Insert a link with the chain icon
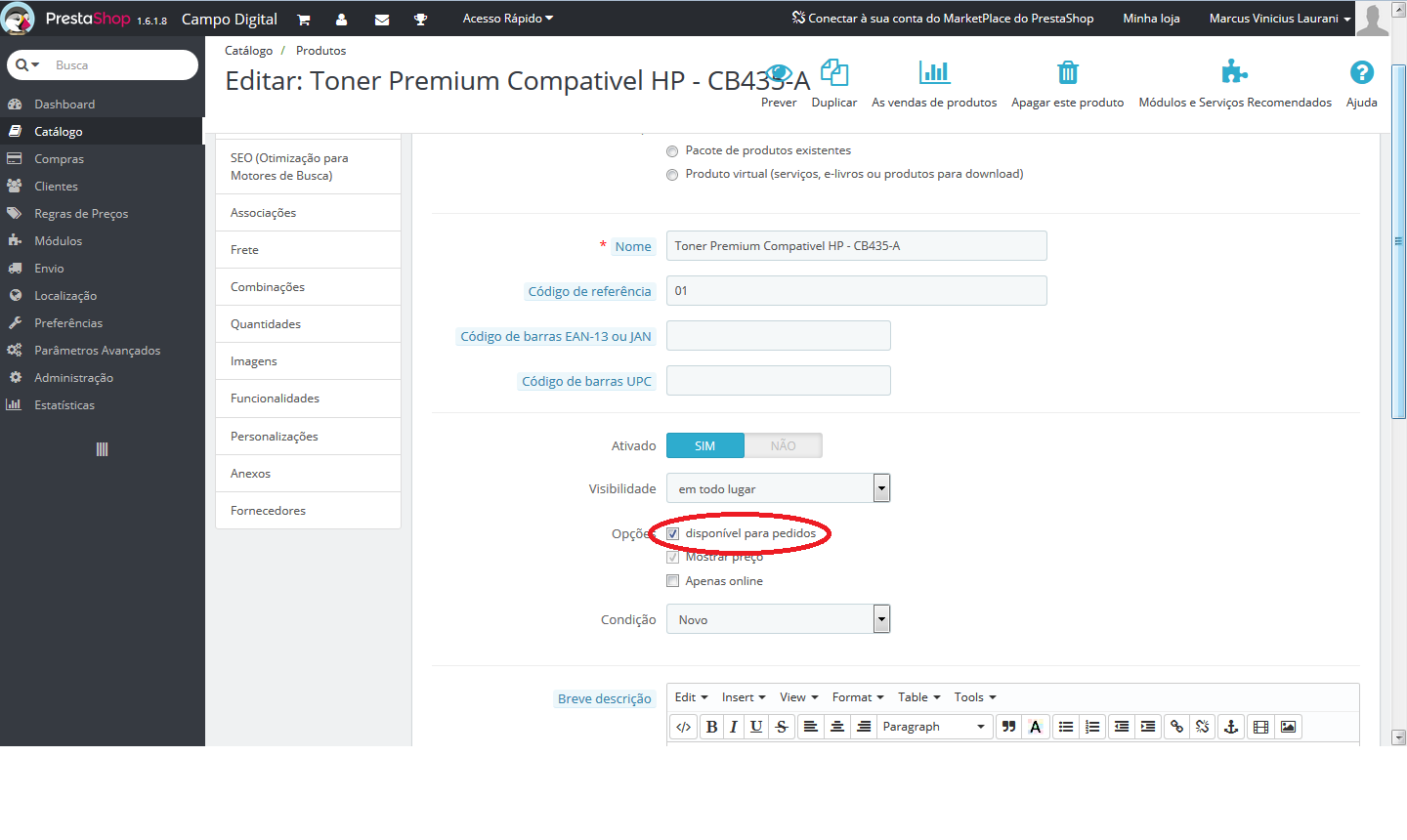1407x840 pixels. coord(1176,727)
